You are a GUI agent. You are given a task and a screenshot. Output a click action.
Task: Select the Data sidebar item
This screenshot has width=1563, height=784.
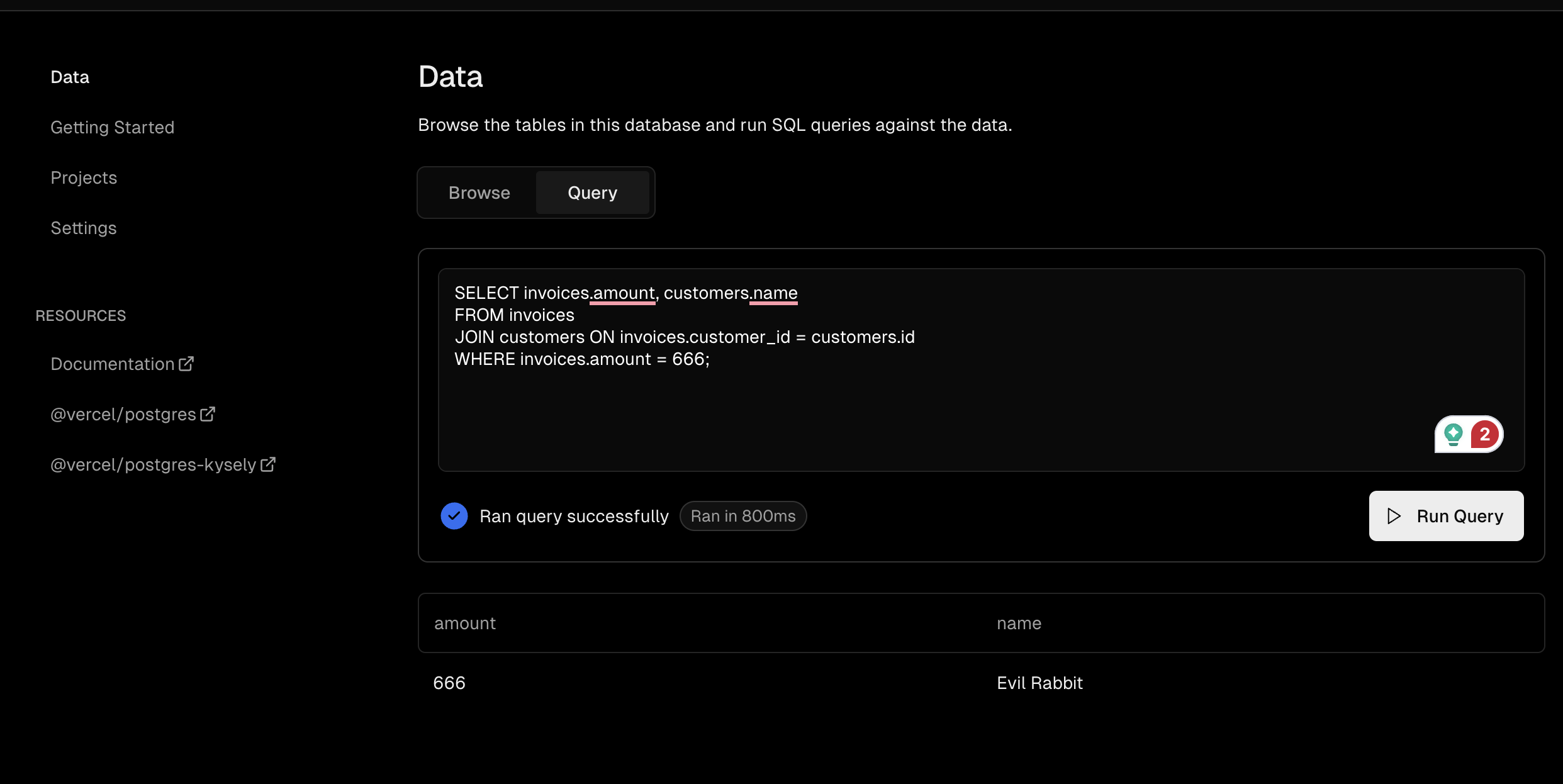(70, 77)
